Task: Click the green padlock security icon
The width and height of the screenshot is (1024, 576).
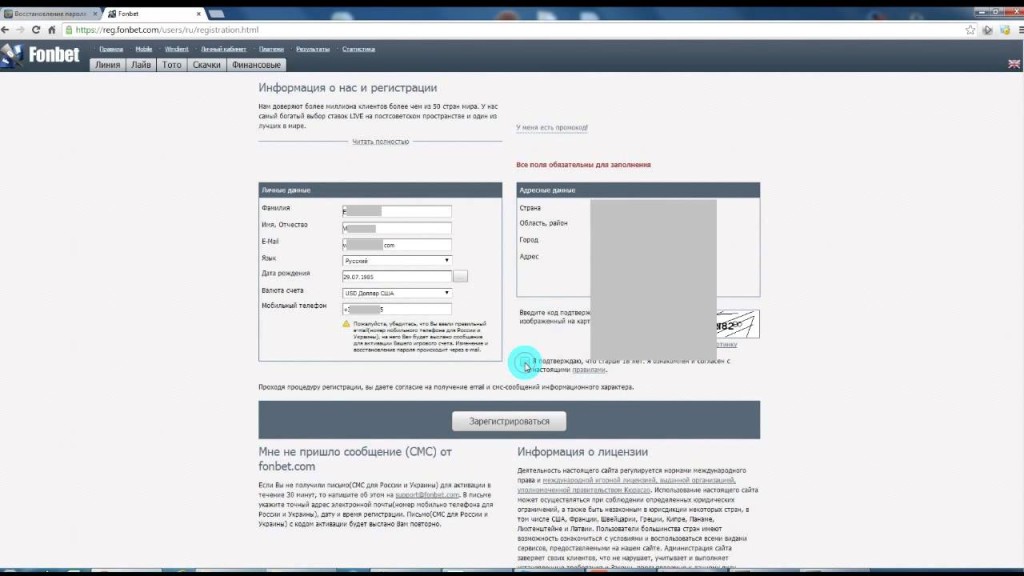Action: click(x=69, y=30)
